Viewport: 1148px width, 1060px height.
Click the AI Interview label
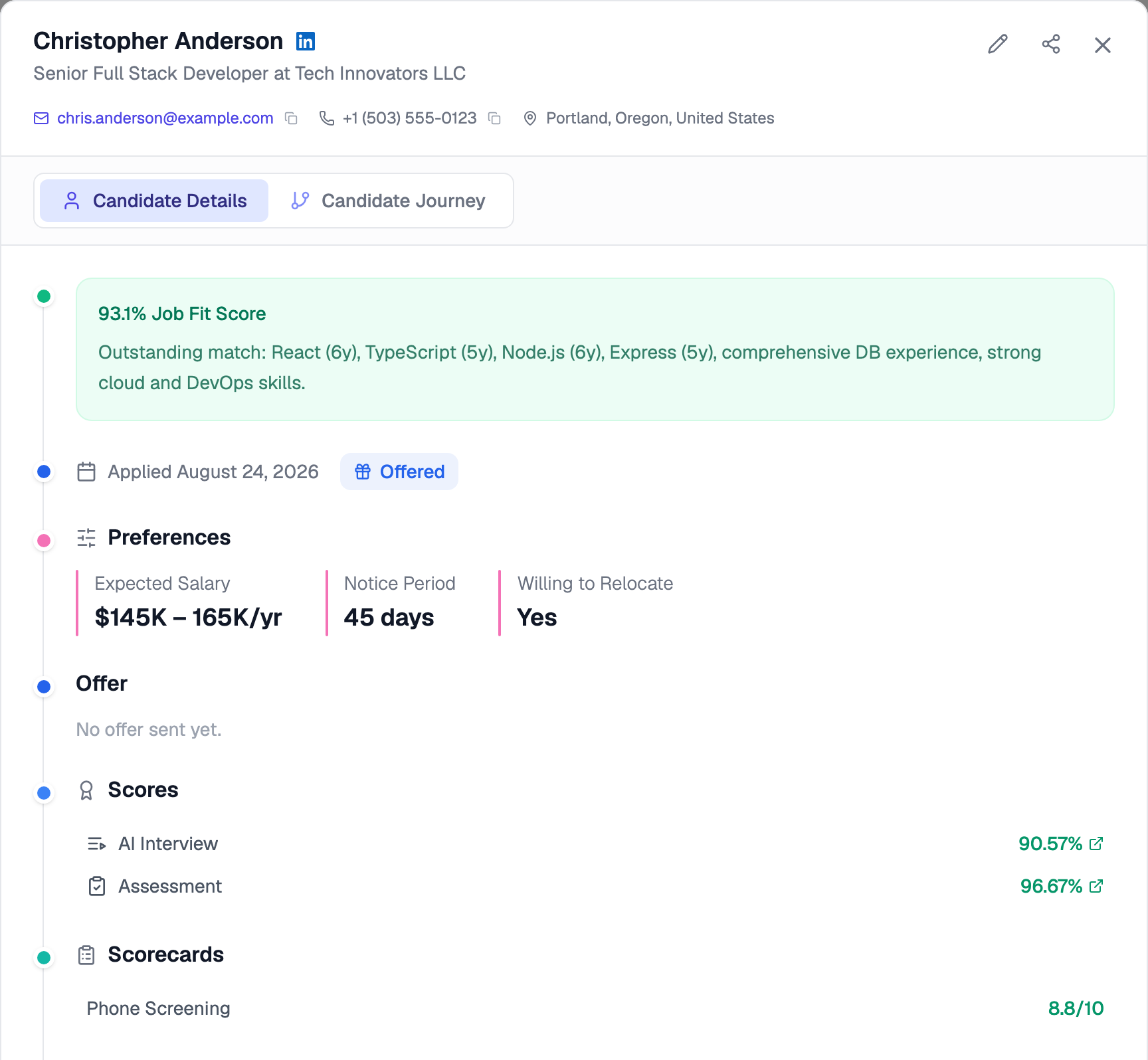(x=168, y=843)
